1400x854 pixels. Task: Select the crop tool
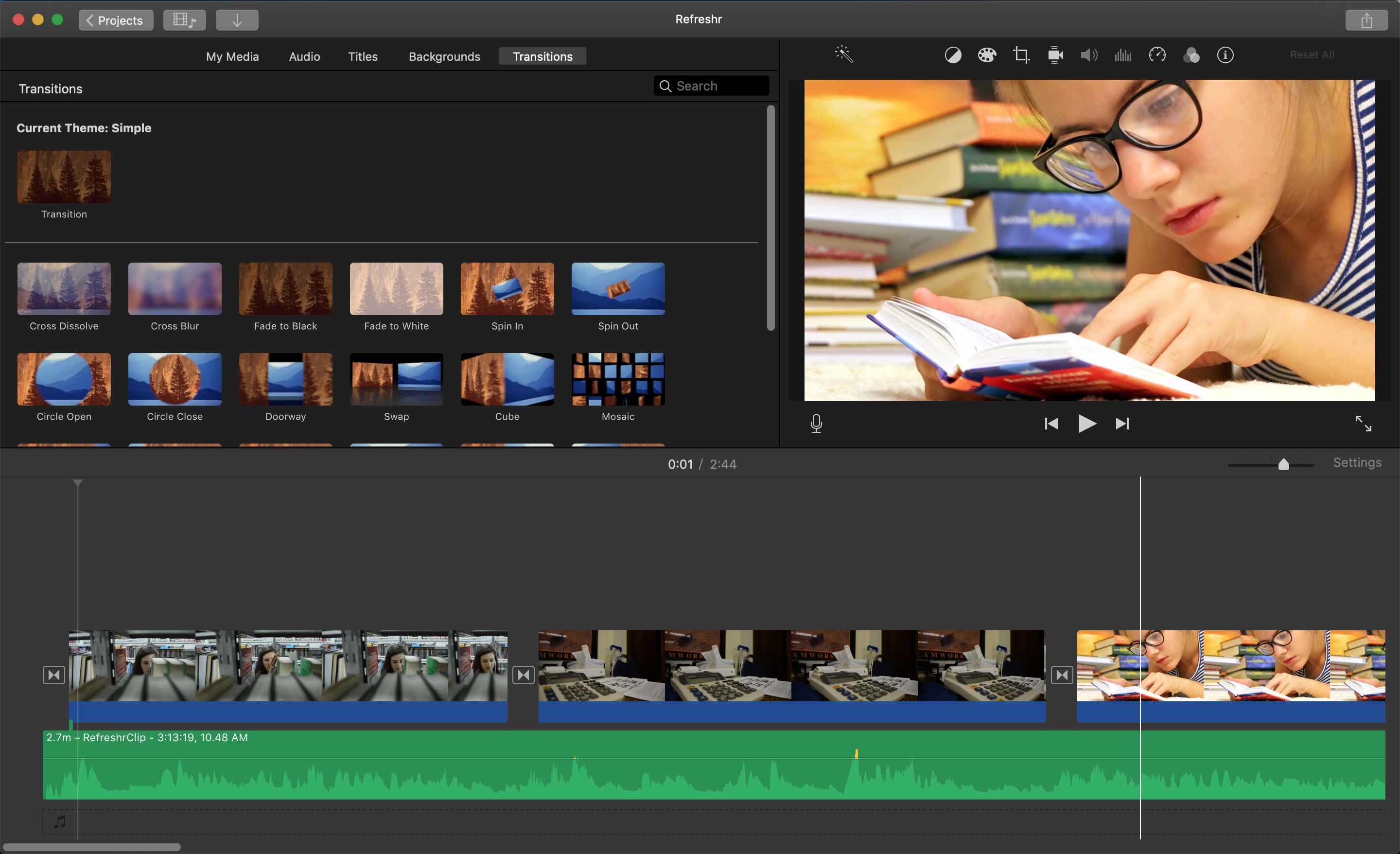point(1021,55)
